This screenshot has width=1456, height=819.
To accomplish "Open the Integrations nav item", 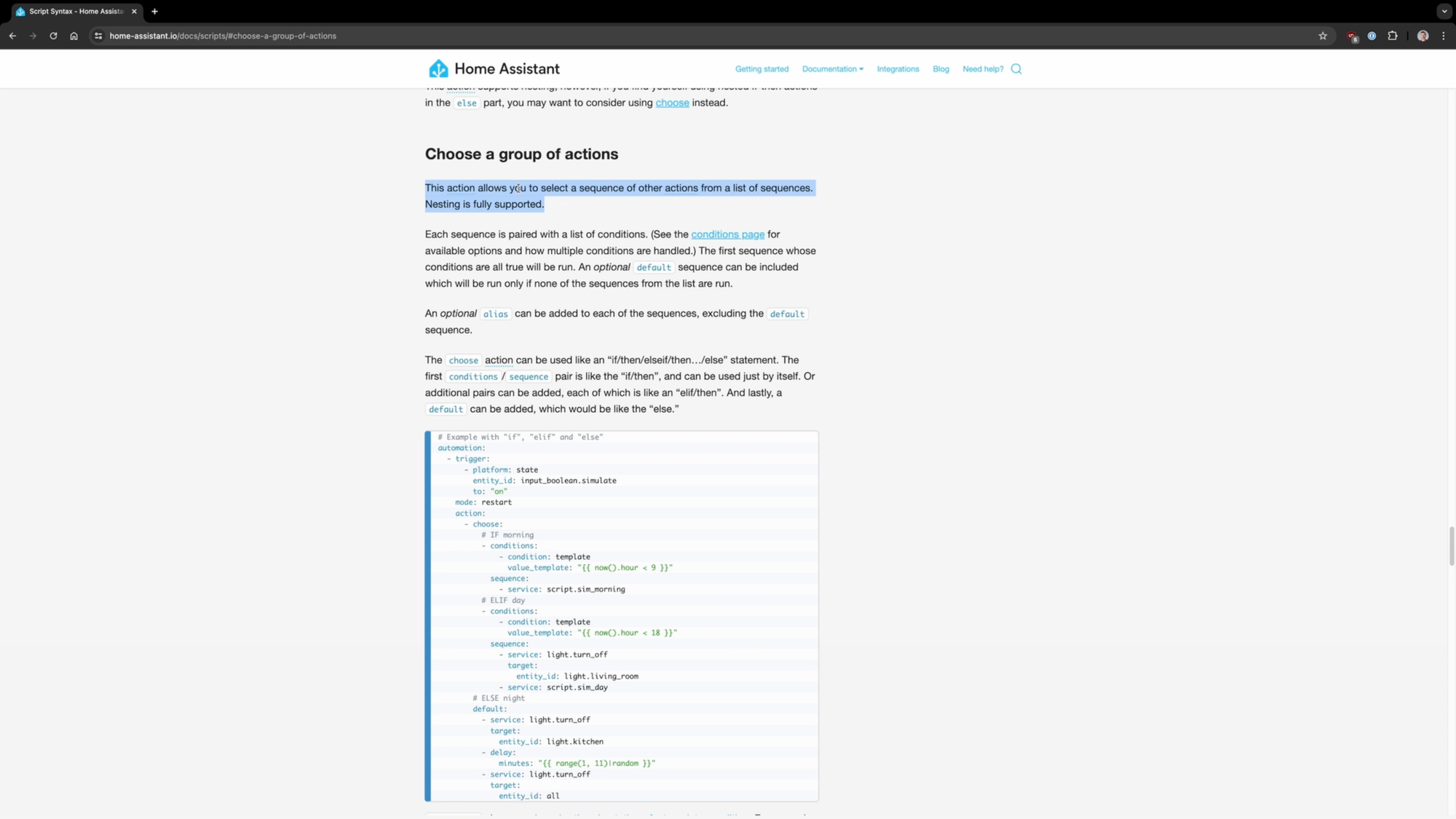I will pos(898,69).
